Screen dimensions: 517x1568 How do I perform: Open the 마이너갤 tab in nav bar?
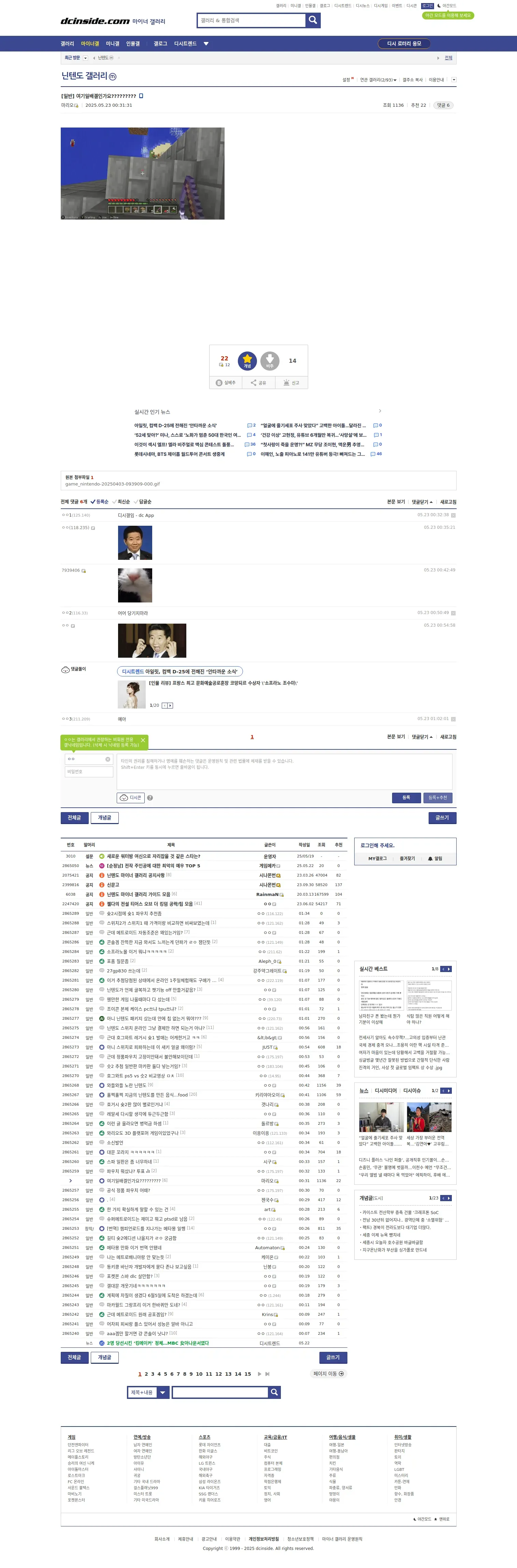pyautogui.click(x=90, y=44)
